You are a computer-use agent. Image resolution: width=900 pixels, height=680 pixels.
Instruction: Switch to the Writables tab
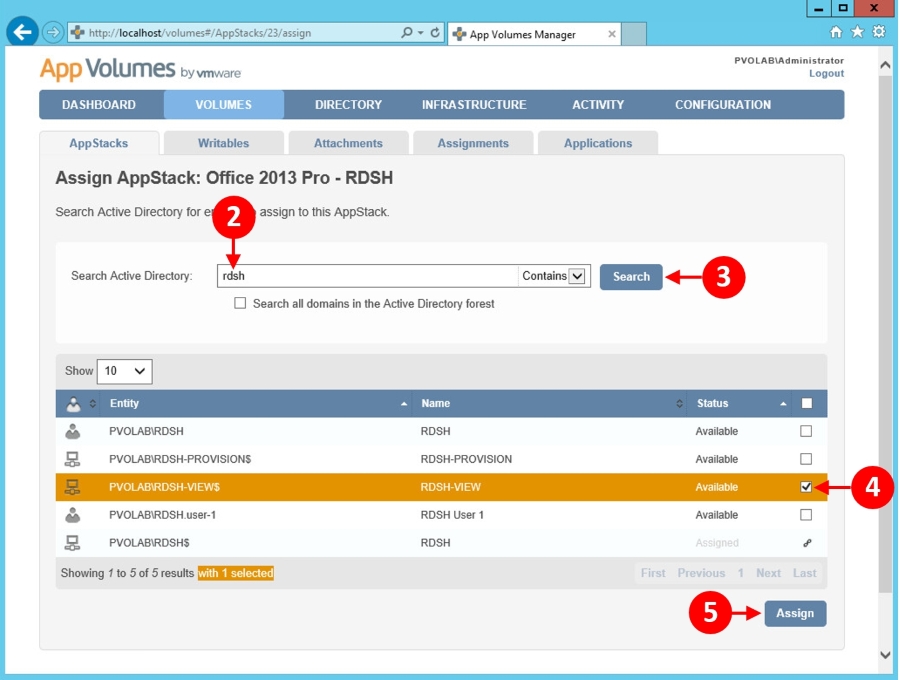(x=223, y=143)
